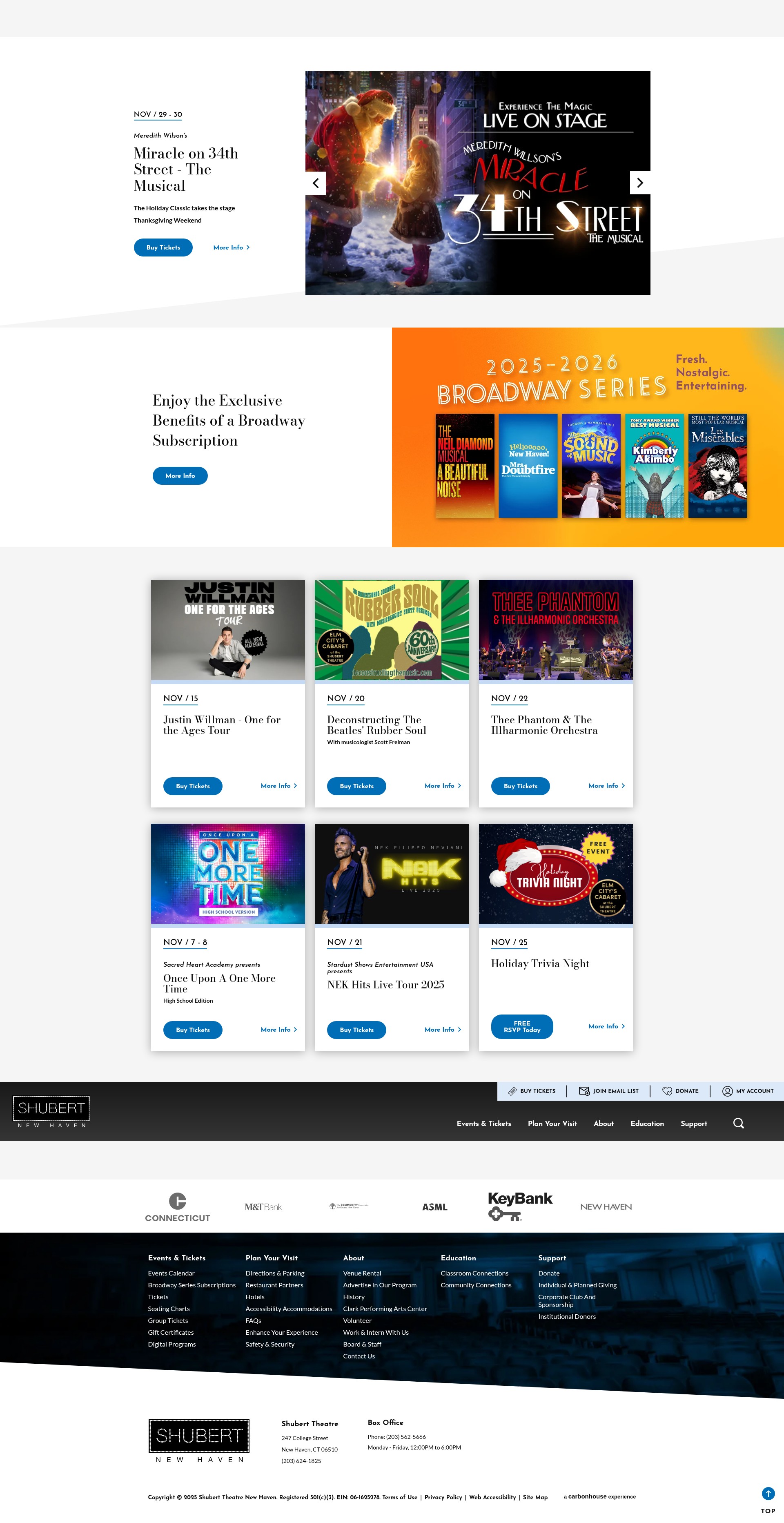Open More Info for Miracle on 34th Street

[231, 247]
